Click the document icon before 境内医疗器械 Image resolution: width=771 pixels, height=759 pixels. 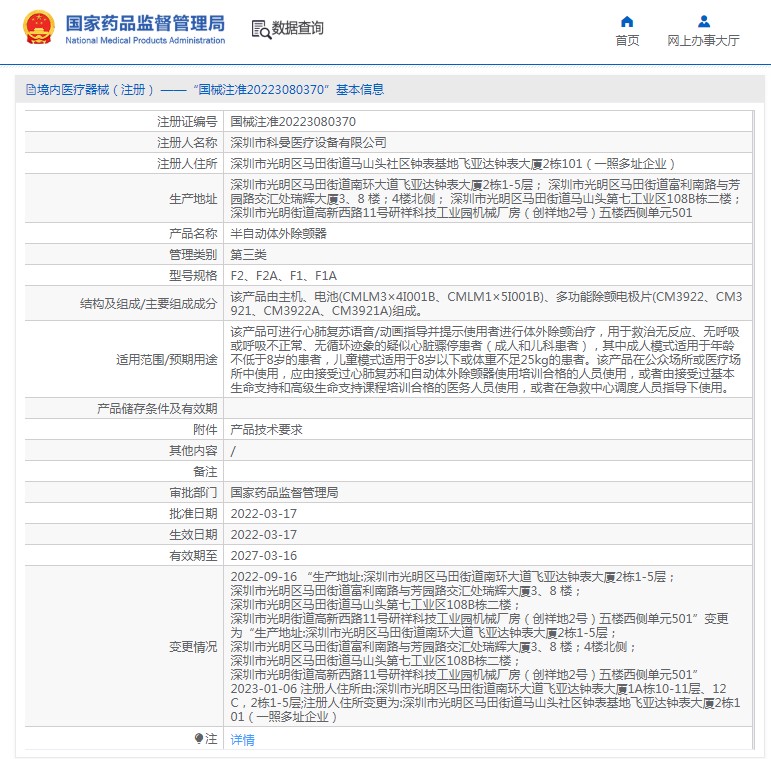[x=30, y=89]
